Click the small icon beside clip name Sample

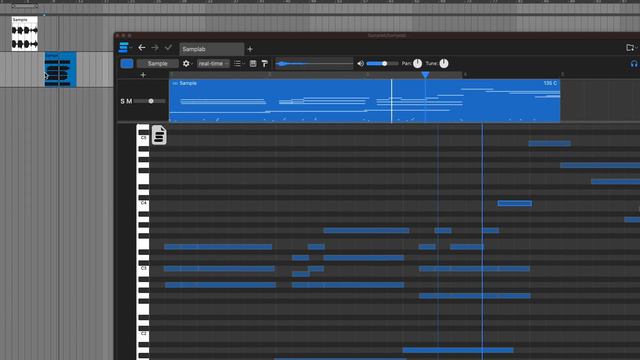click(x=175, y=83)
